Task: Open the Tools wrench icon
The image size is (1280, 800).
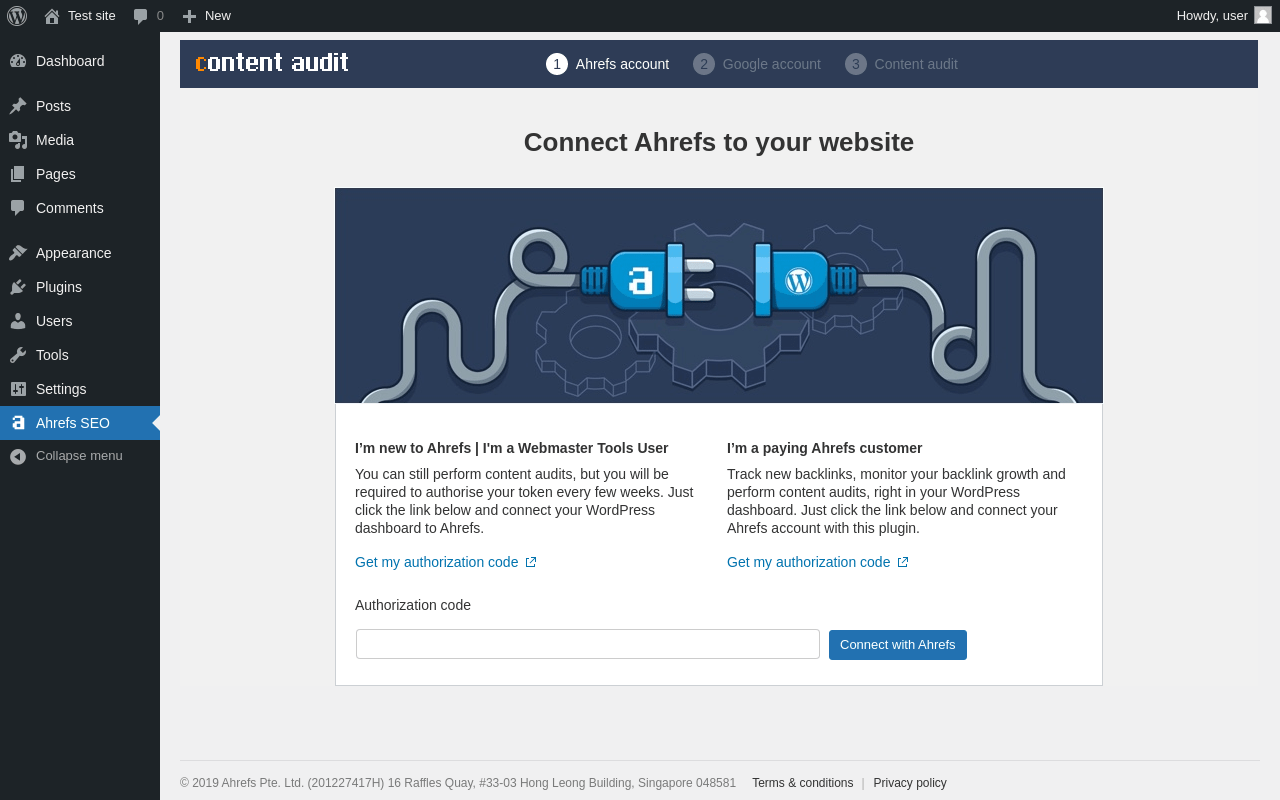Action: 18,355
